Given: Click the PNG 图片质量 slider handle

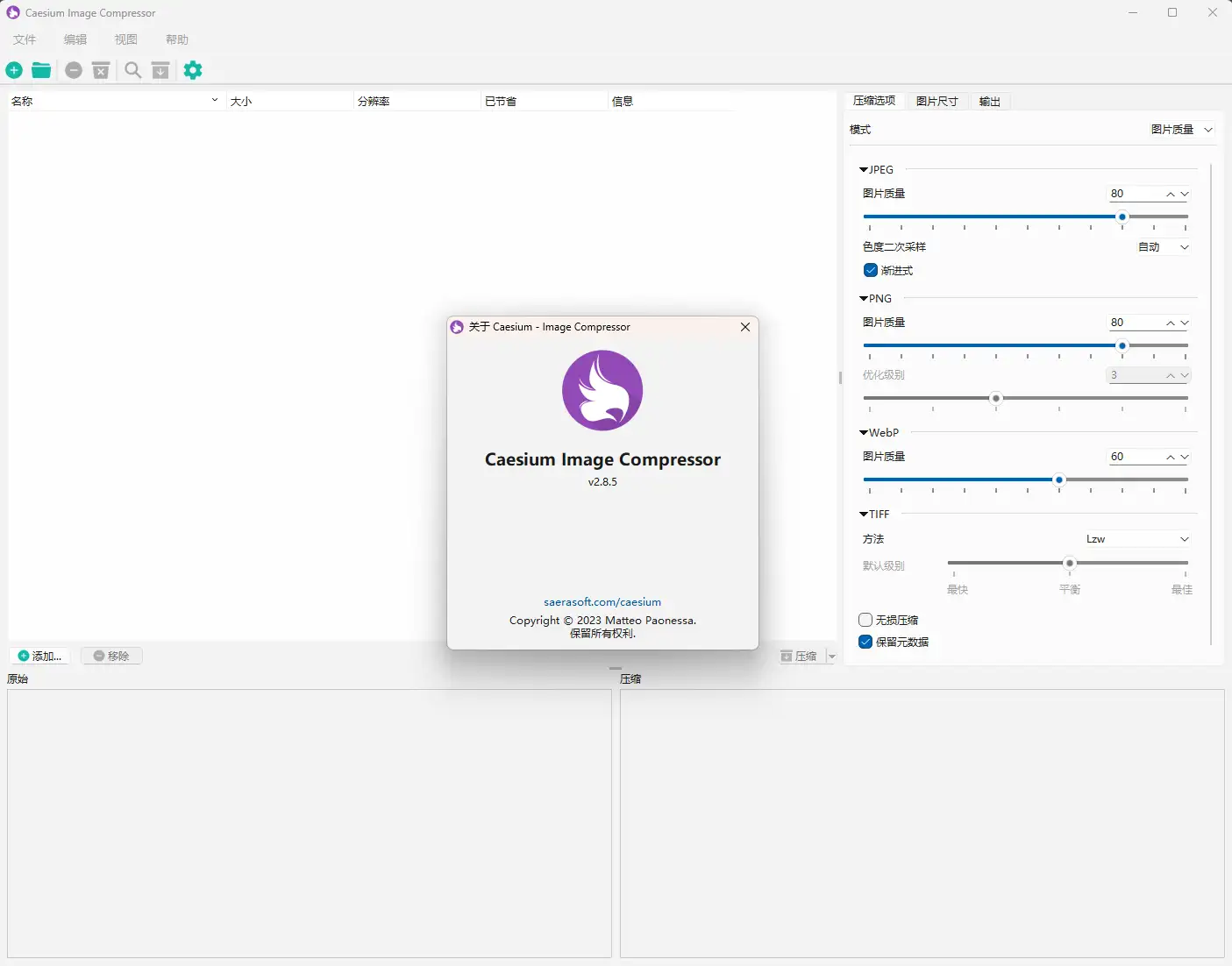Looking at the screenshot, I should [x=1122, y=345].
